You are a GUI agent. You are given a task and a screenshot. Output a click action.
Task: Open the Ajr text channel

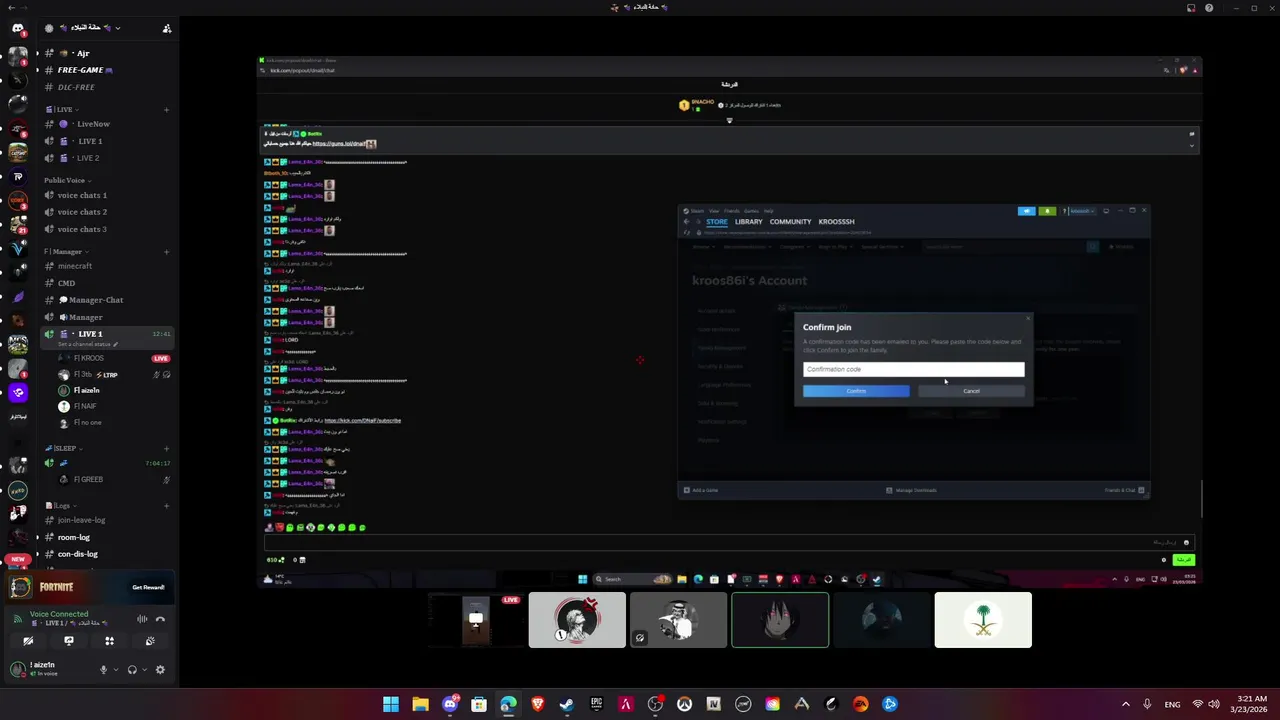pyautogui.click(x=105, y=53)
